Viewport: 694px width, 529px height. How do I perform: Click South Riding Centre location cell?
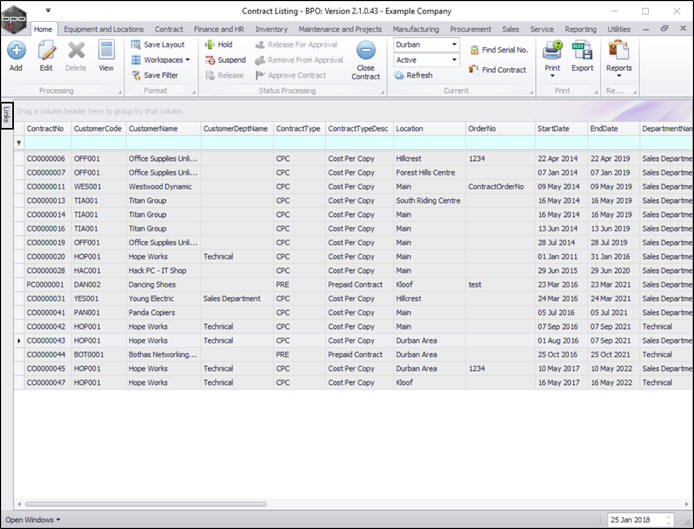429,201
